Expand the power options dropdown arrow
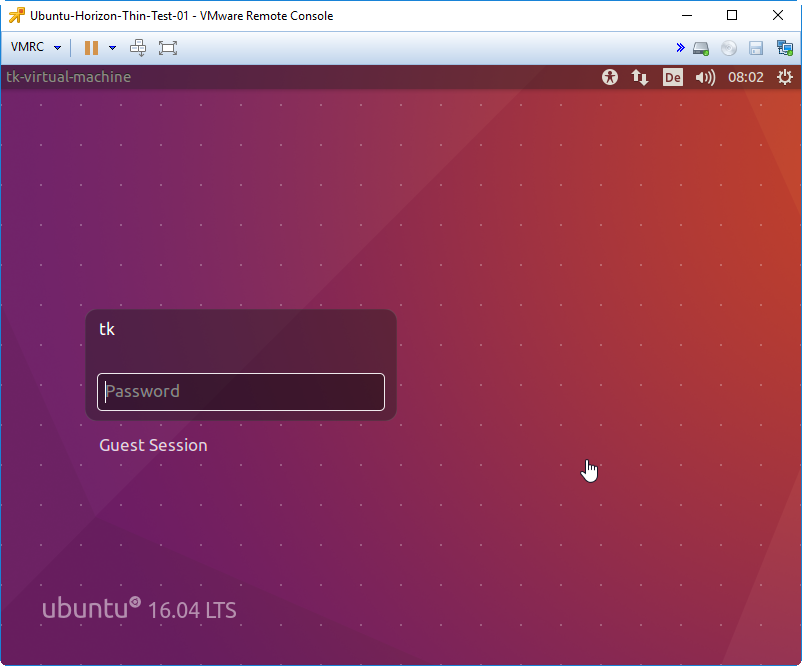This screenshot has height=666, width=802. point(113,48)
